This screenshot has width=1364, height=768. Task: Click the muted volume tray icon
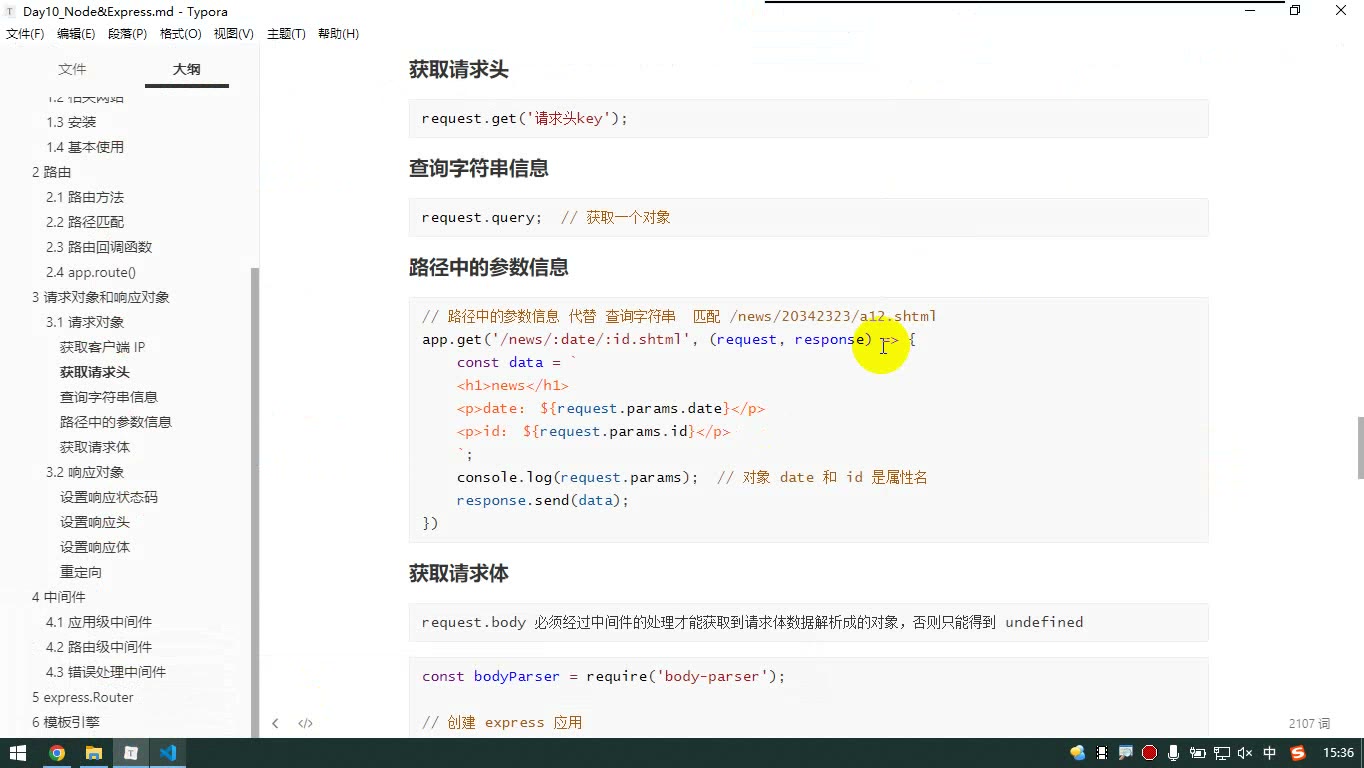pos(1245,753)
